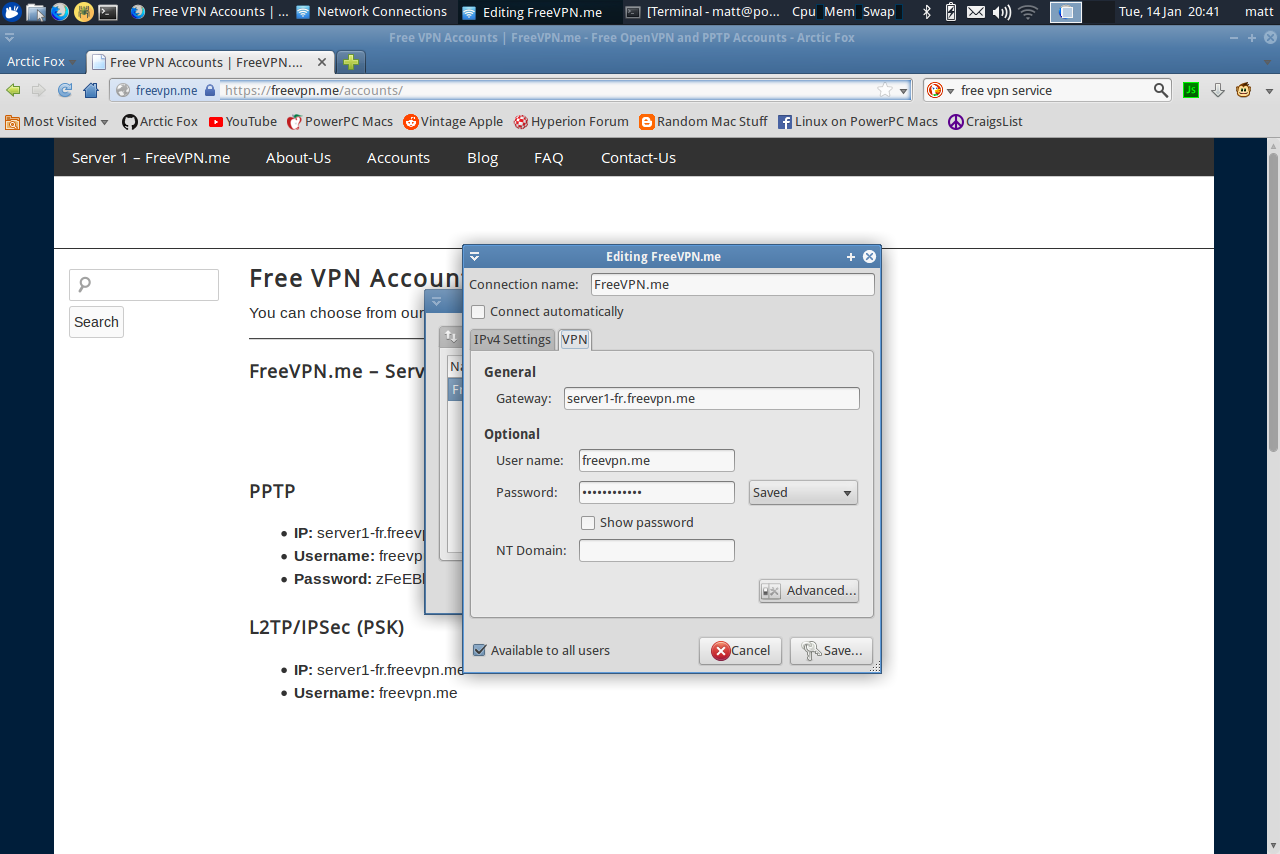Switch to the Terminal window in taskbar
The height and width of the screenshot is (854, 1280).
pyautogui.click(x=702, y=12)
